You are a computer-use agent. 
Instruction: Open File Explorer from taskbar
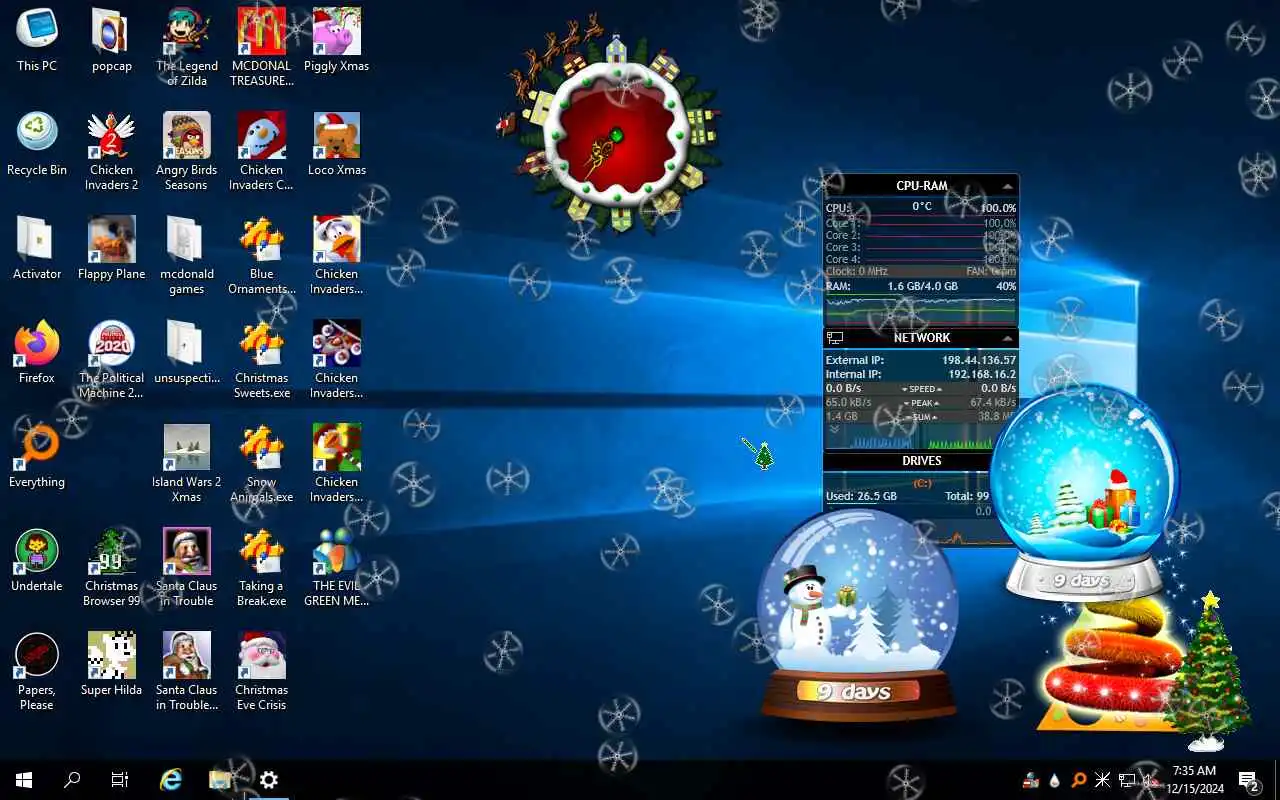coord(220,780)
